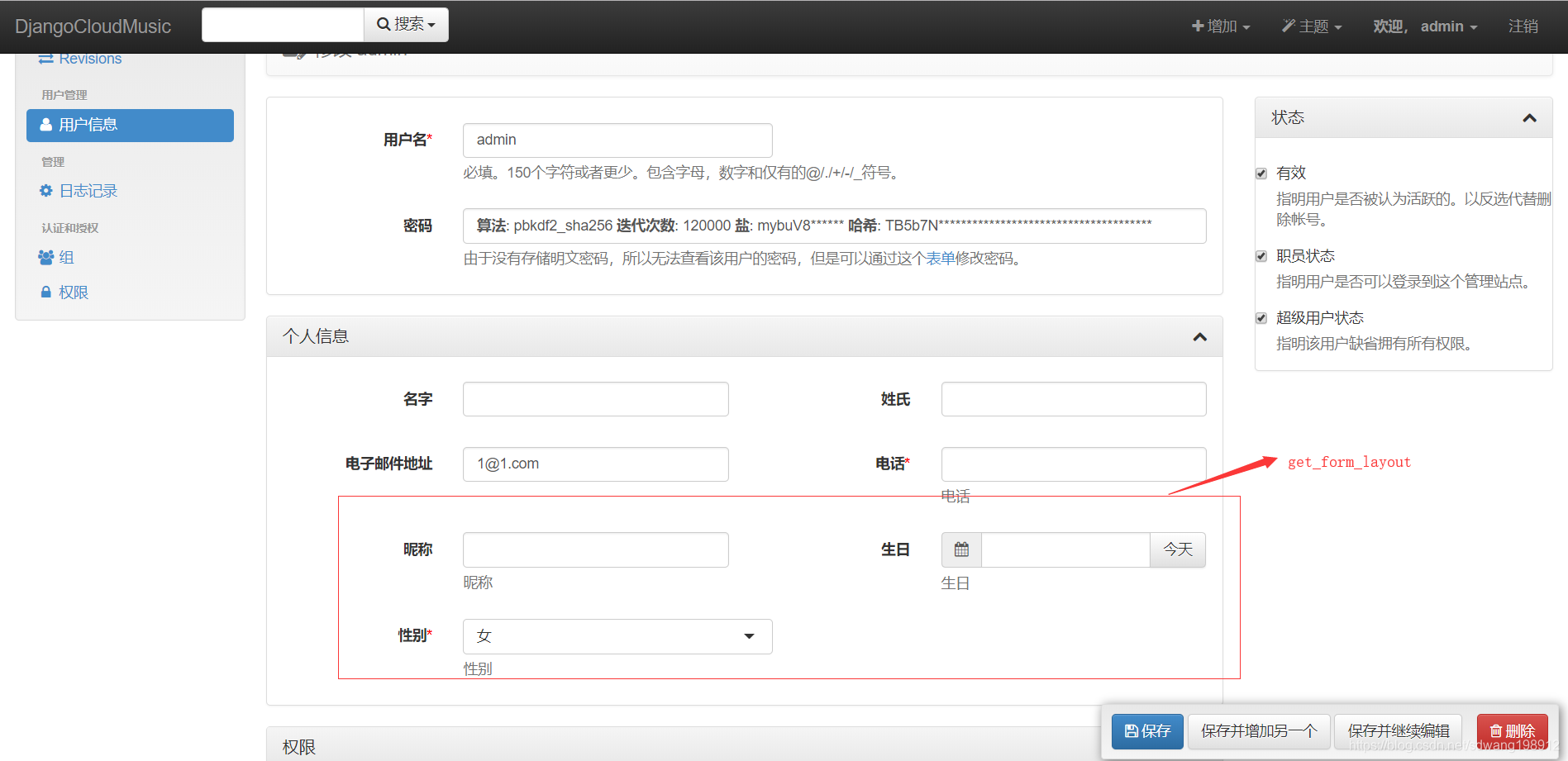Click the 状态 panel title text
The width and height of the screenshot is (1568, 761).
tap(1288, 117)
